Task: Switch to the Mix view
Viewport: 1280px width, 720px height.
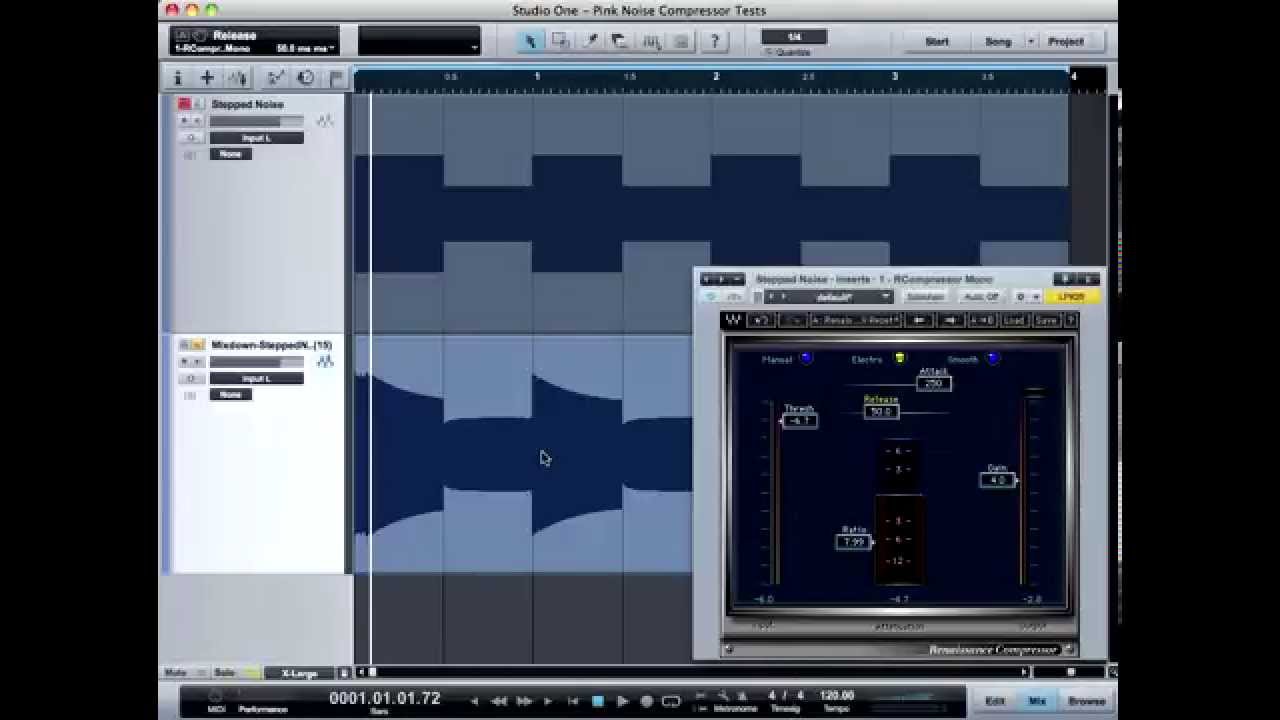Action: click(1037, 701)
